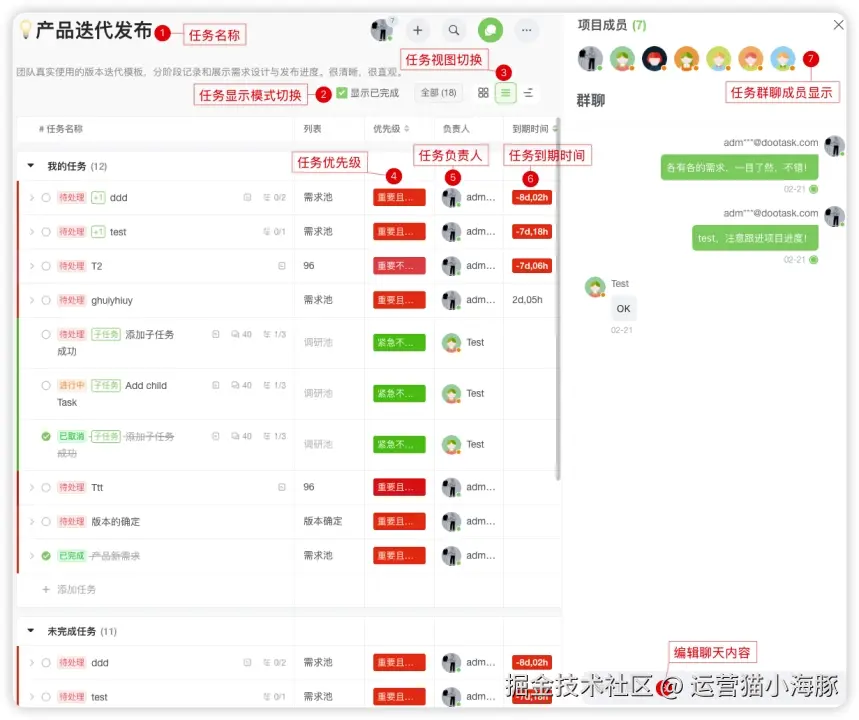Uncheck the completed 产品新需求 task
Screen dimensions: 859x720
click(46, 556)
